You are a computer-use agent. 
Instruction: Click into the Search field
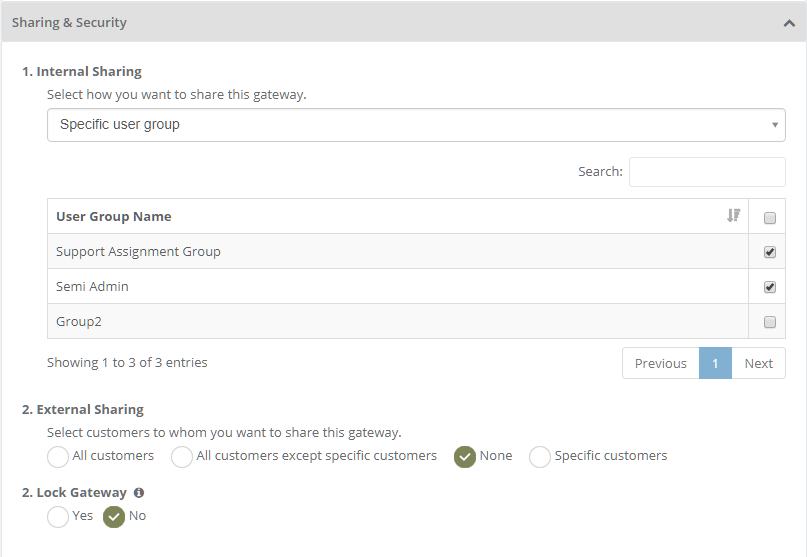tap(707, 172)
